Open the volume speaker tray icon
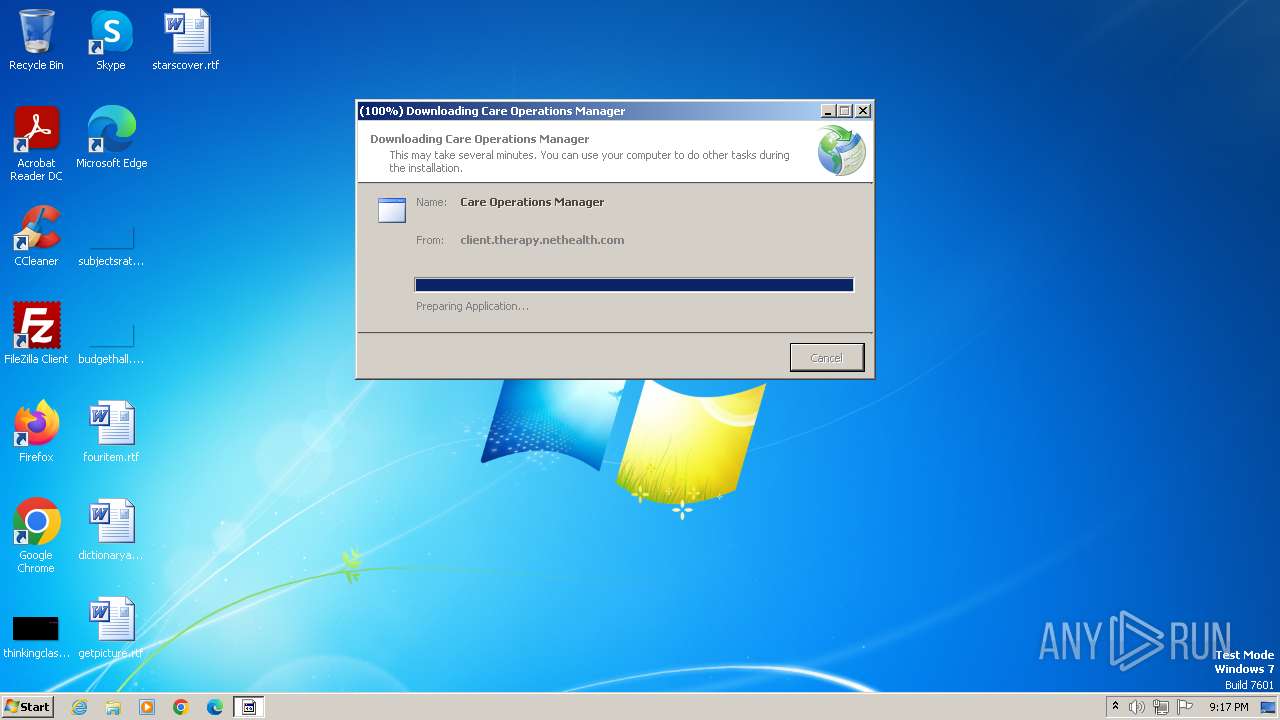Screen dimensions: 1280x720 (x=1137, y=707)
